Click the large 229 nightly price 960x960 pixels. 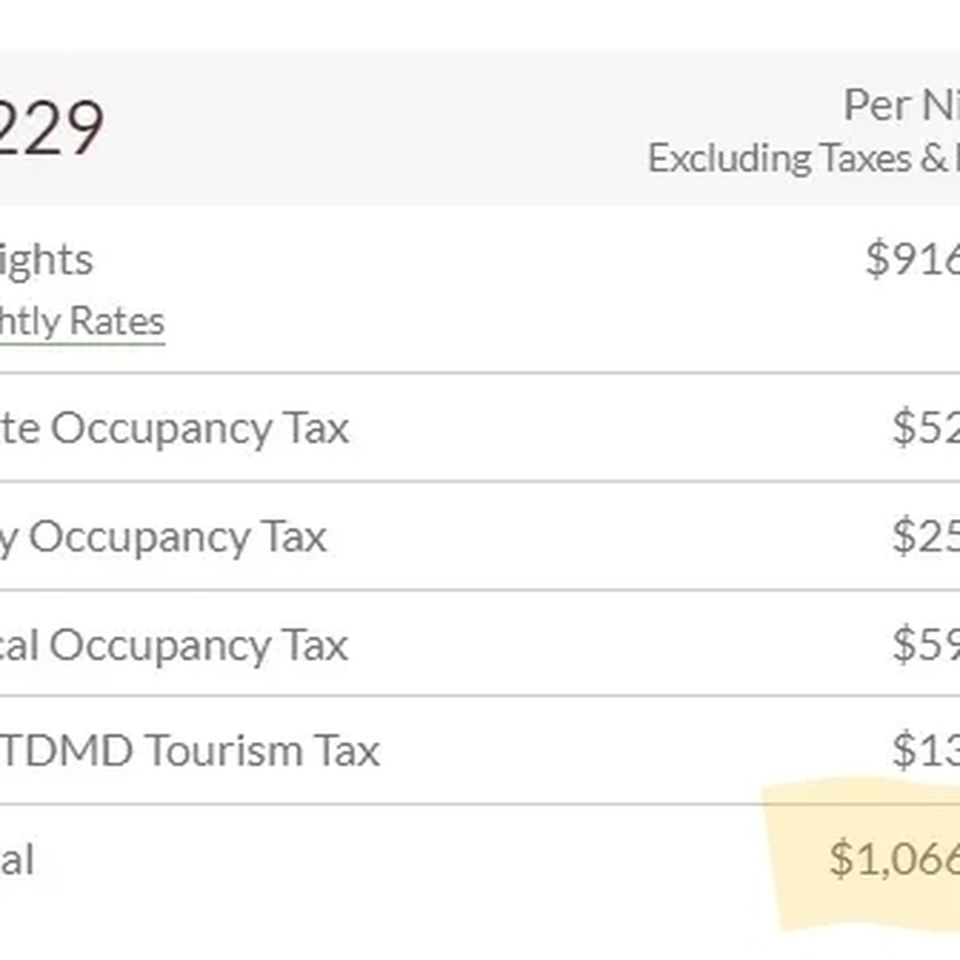tap(51, 127)
